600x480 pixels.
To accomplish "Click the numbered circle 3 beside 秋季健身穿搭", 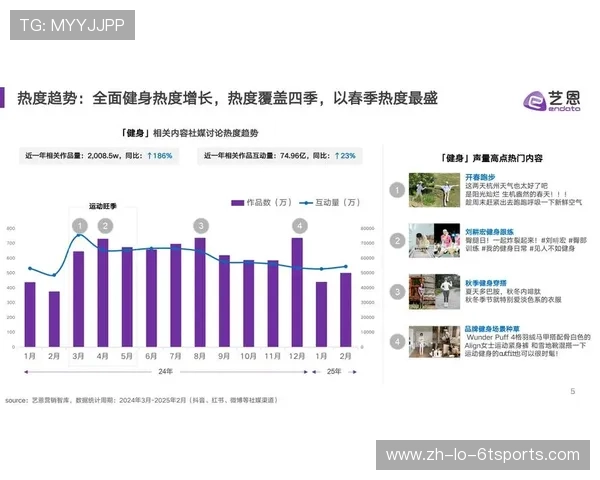I will coord(397,292).
